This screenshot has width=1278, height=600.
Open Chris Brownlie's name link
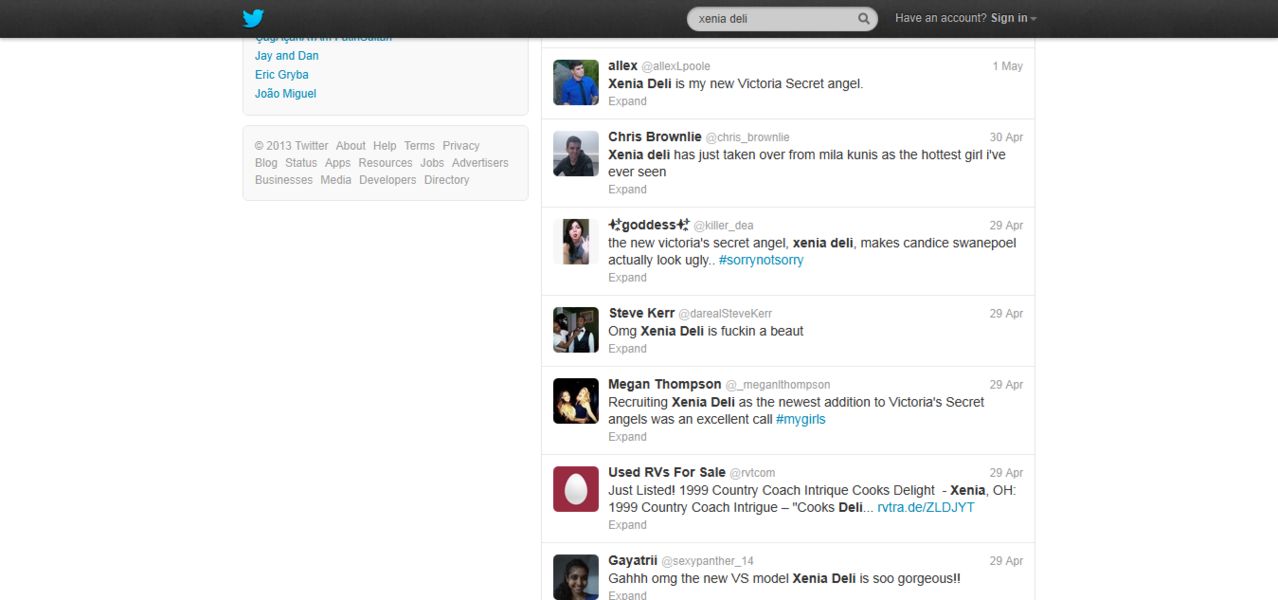655,137
